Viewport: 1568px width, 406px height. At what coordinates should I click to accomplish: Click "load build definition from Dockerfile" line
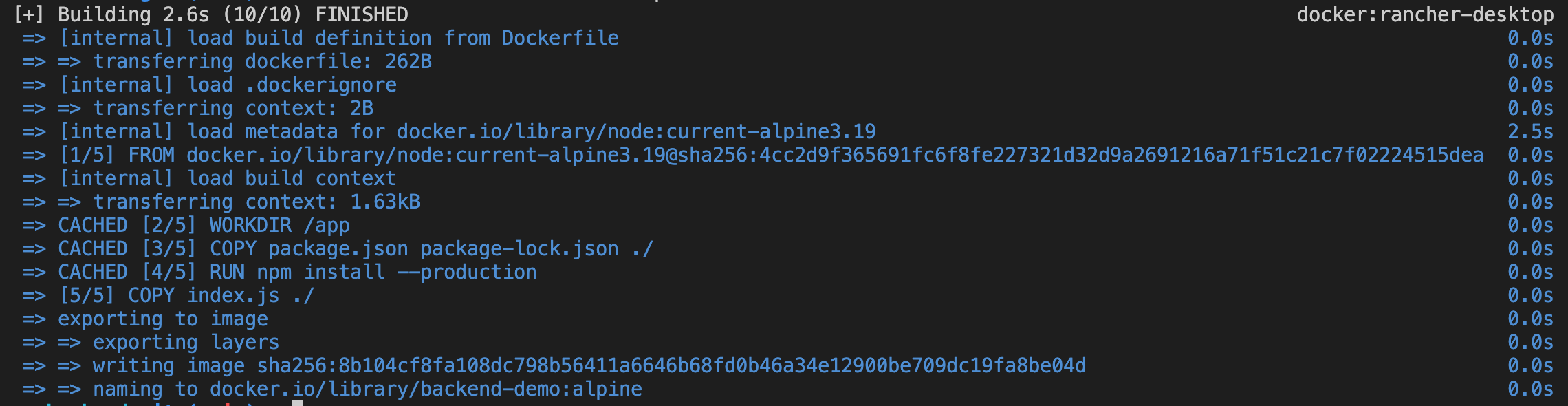(x=403, y=38)
